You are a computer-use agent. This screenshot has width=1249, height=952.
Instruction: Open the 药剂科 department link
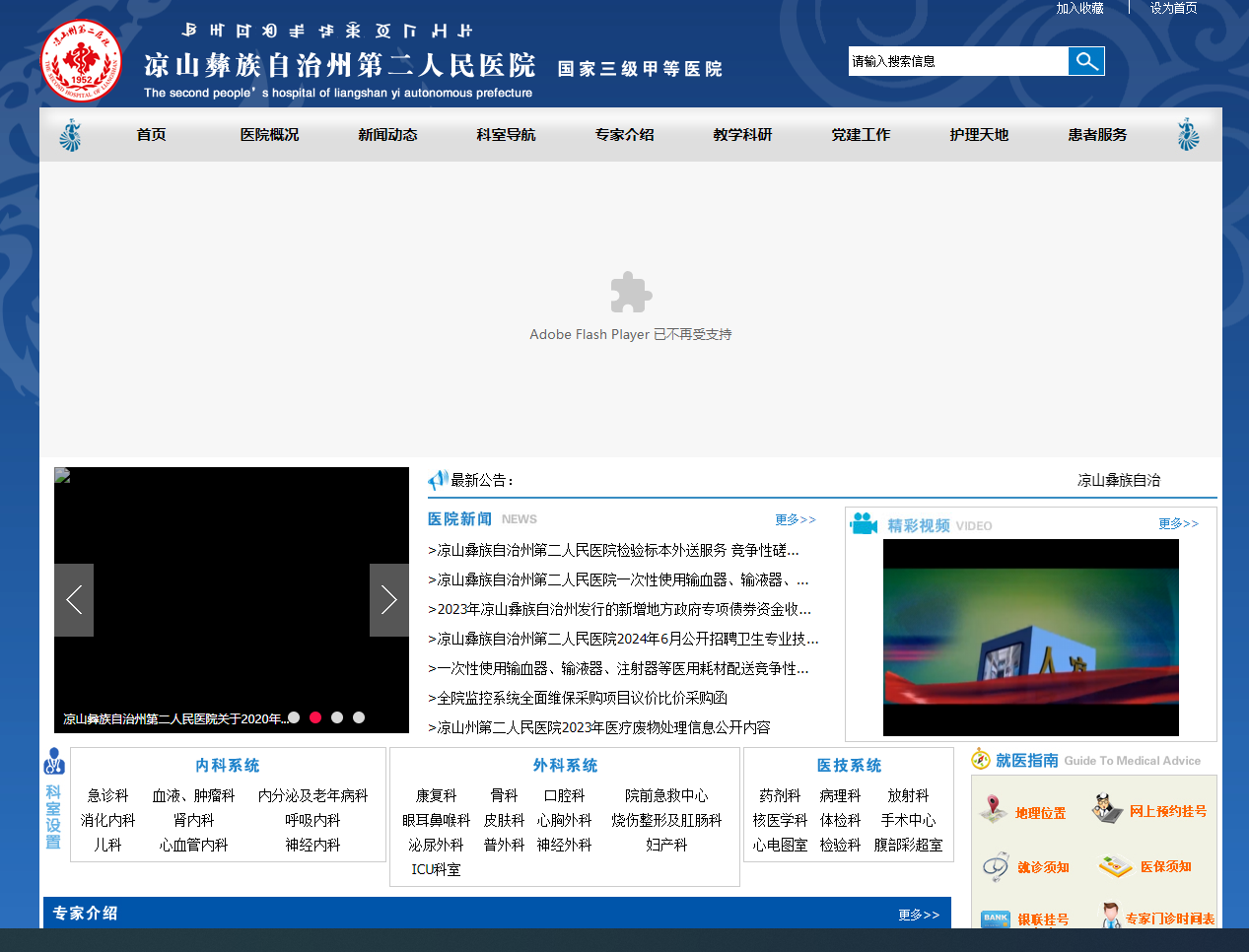[x=780, y=795]
